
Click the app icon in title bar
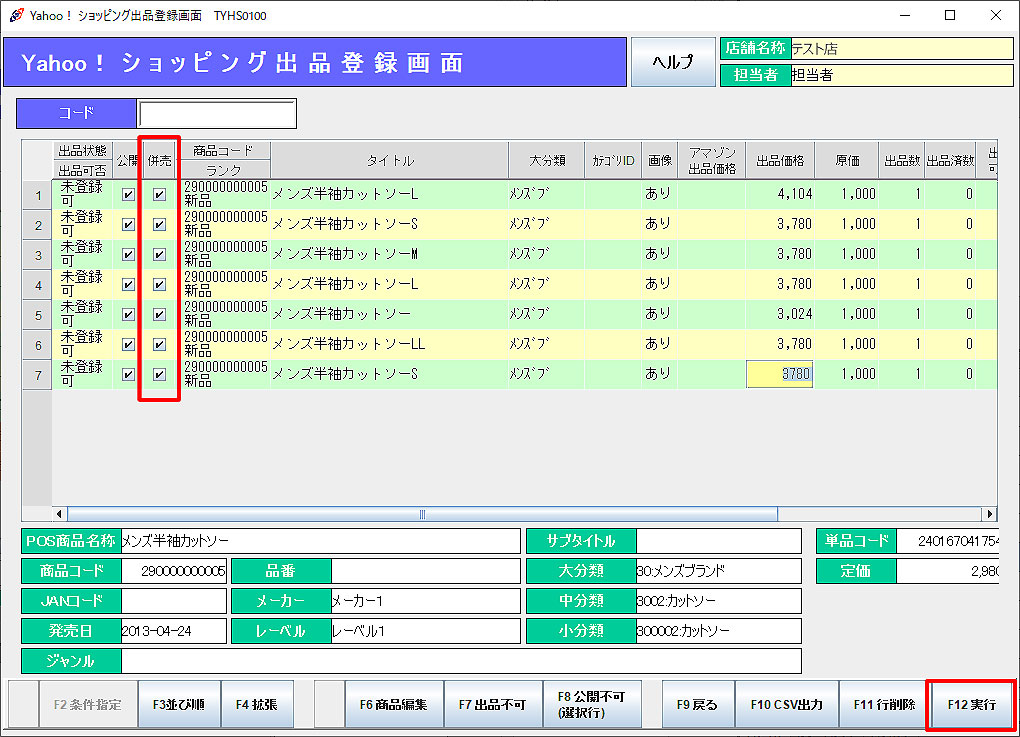click(16, 15)
